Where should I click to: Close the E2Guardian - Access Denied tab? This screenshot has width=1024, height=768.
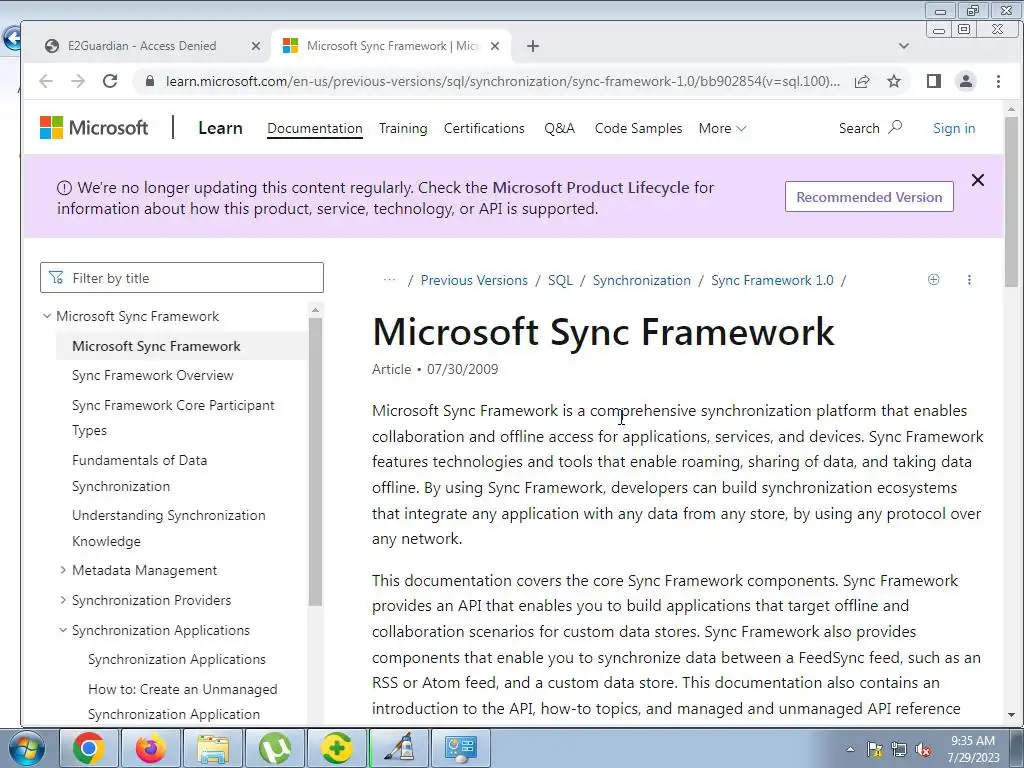(256, 46)
